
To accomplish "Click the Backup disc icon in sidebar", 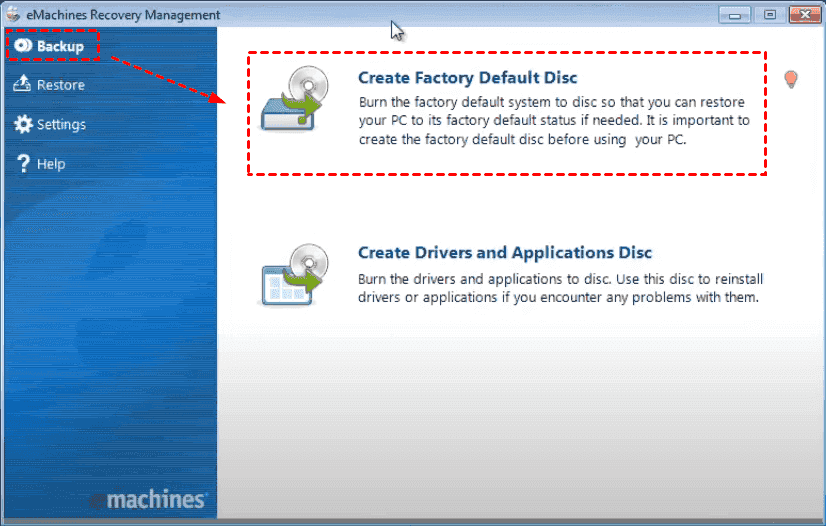I will 23,46.
